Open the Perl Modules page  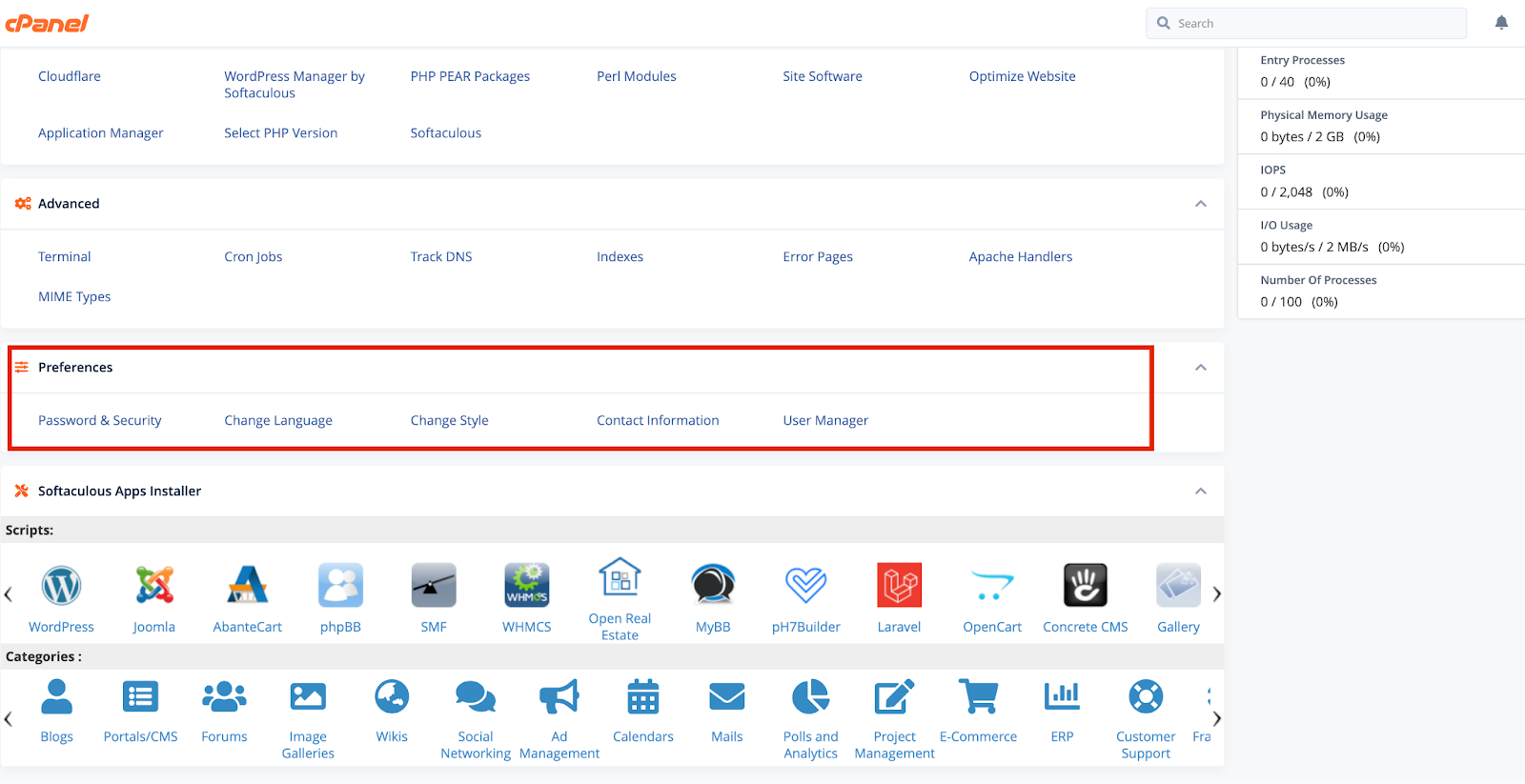click(x=637, y=76)
